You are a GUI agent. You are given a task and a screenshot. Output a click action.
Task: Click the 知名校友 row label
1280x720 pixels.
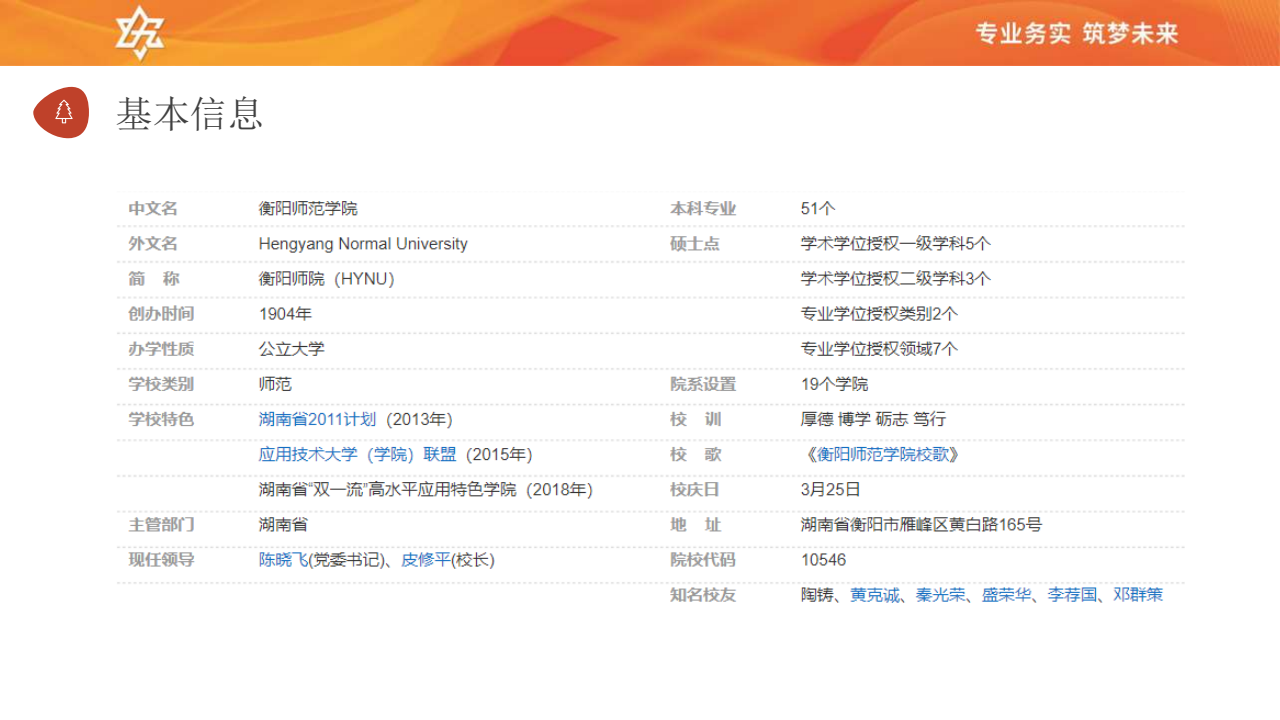tap(702, 595)
